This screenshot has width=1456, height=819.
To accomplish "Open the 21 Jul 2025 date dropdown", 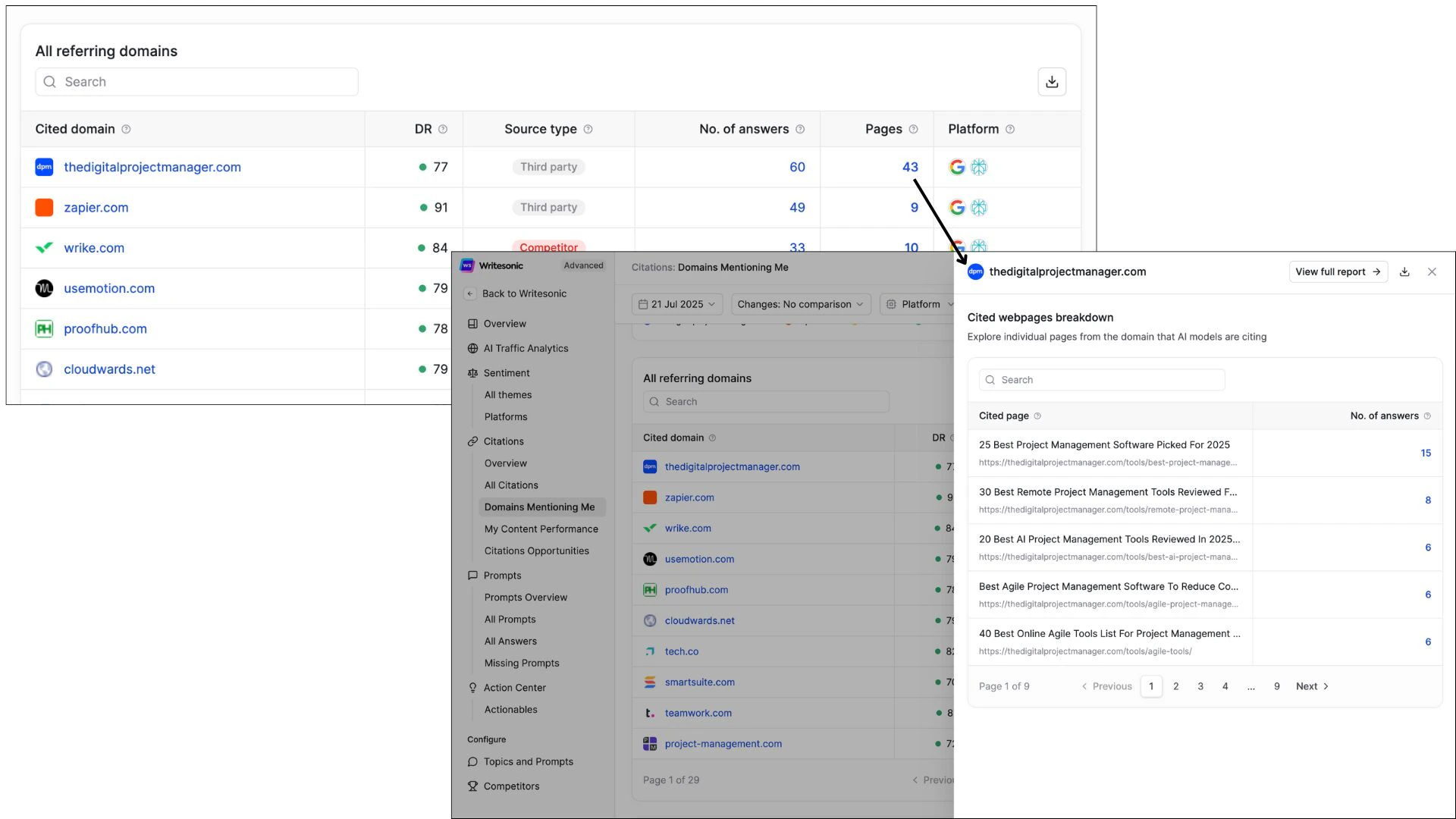I will point(676,305).
